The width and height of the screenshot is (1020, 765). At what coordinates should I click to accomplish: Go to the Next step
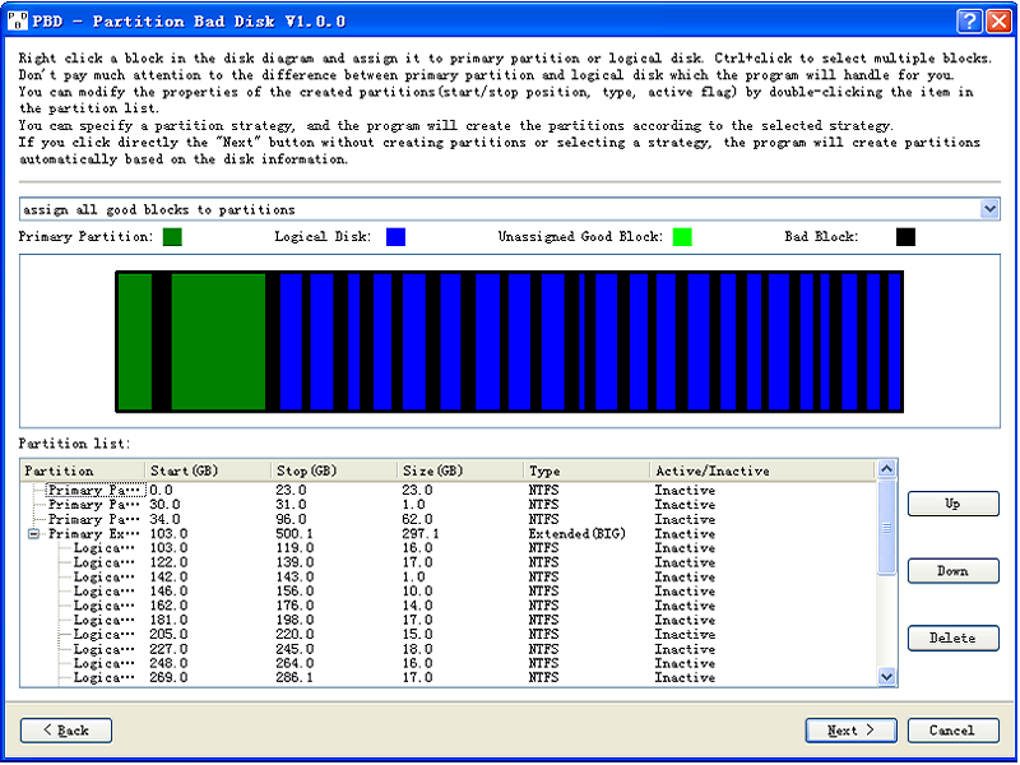point(850,731)
